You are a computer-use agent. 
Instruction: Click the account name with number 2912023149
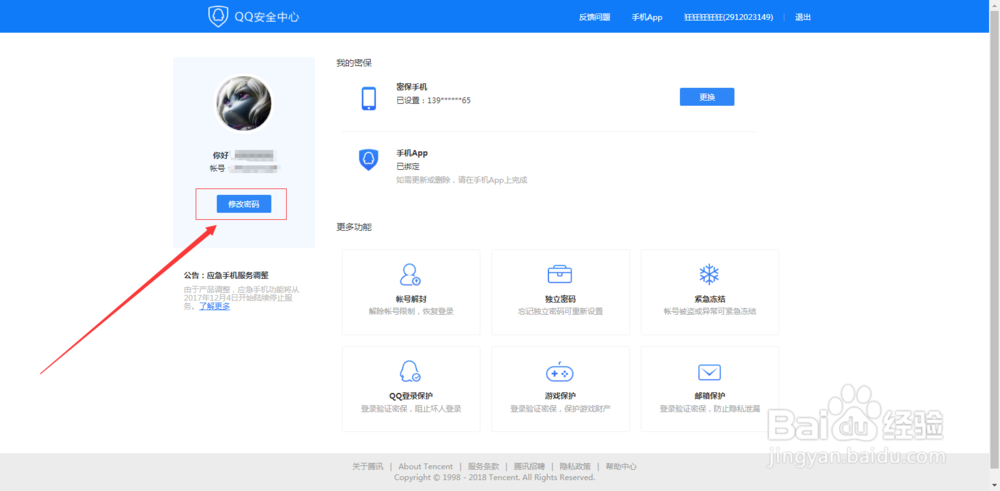728,17
